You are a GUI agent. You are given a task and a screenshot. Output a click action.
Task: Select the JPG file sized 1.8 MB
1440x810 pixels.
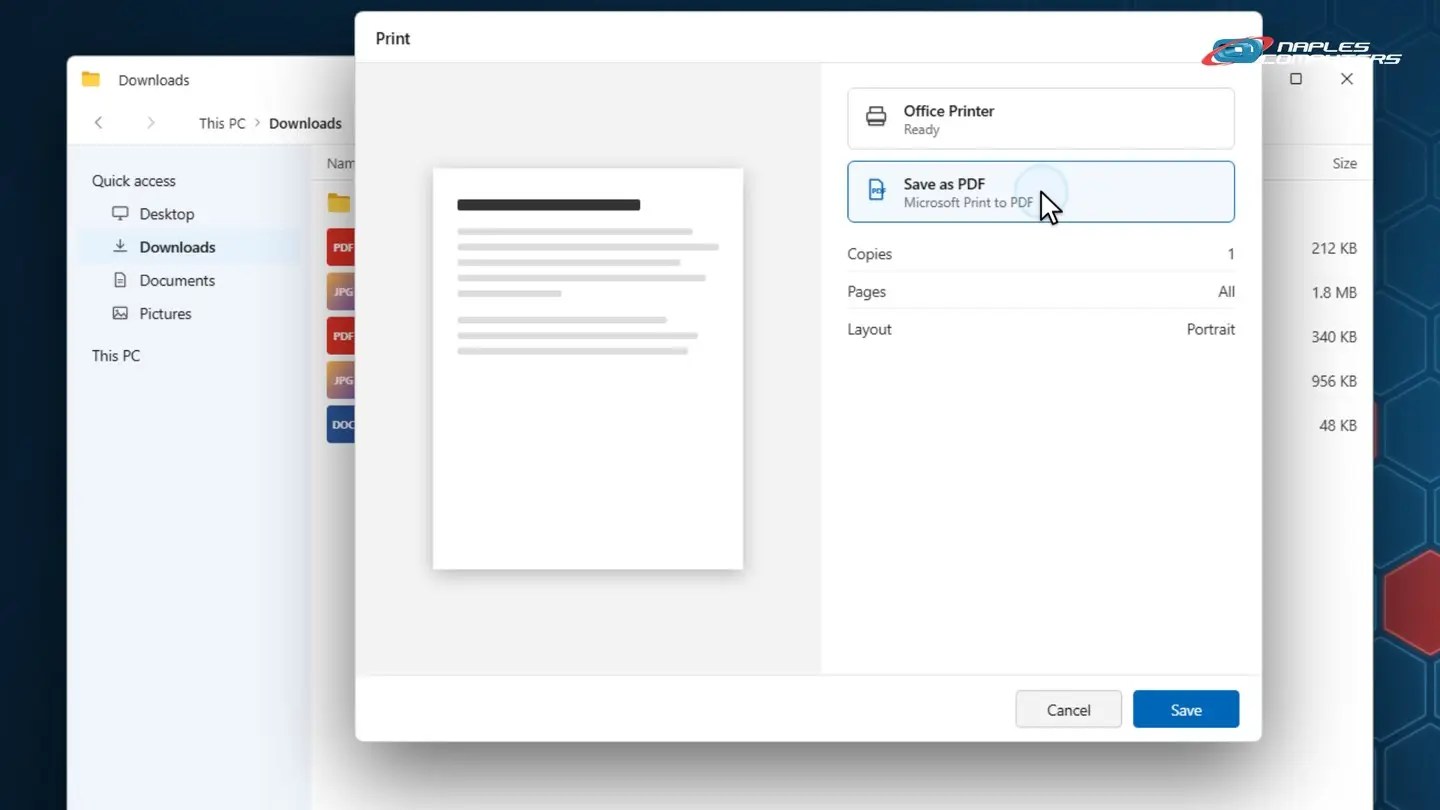point(341,292)
